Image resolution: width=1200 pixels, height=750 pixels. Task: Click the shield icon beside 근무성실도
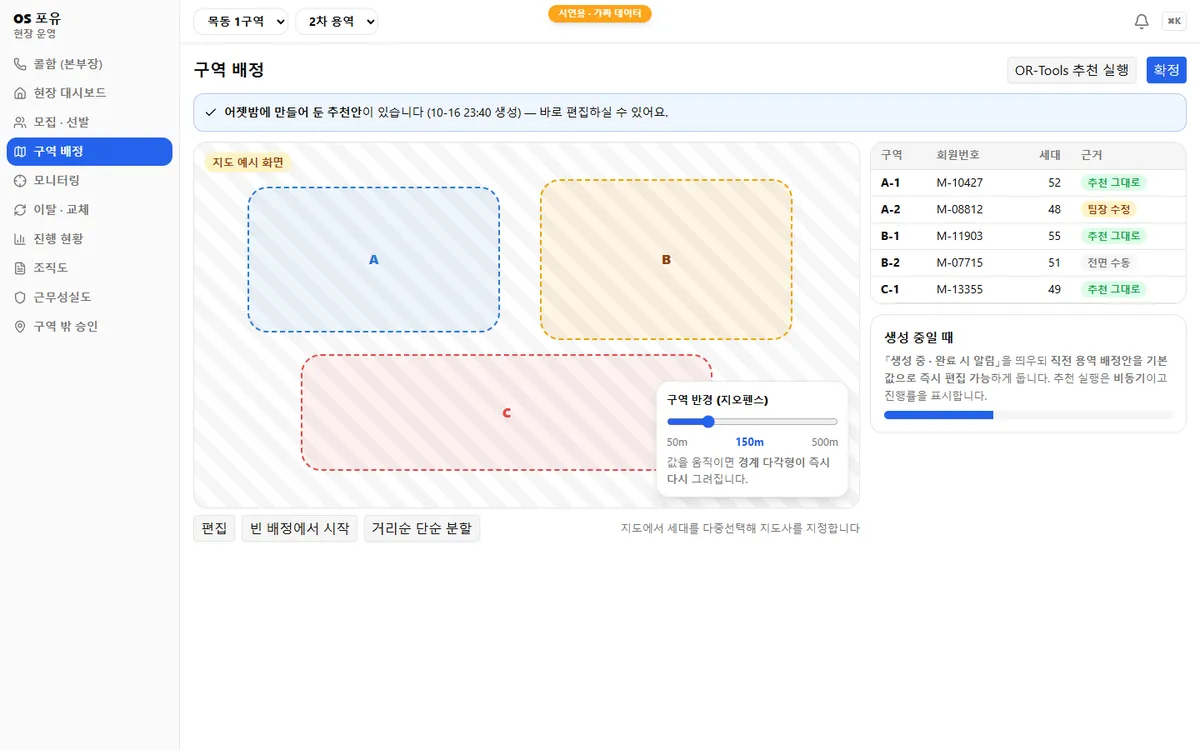(x=20, y=298)
